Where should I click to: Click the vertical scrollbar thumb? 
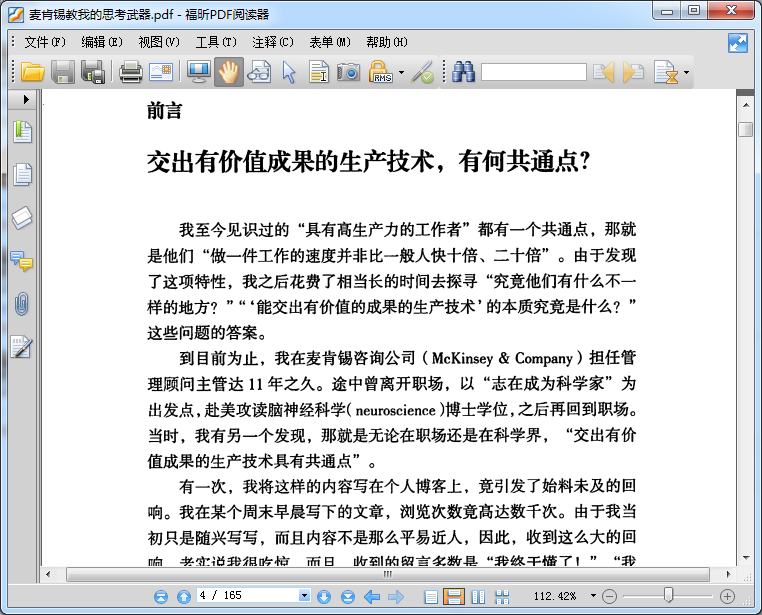click(746, 130)
